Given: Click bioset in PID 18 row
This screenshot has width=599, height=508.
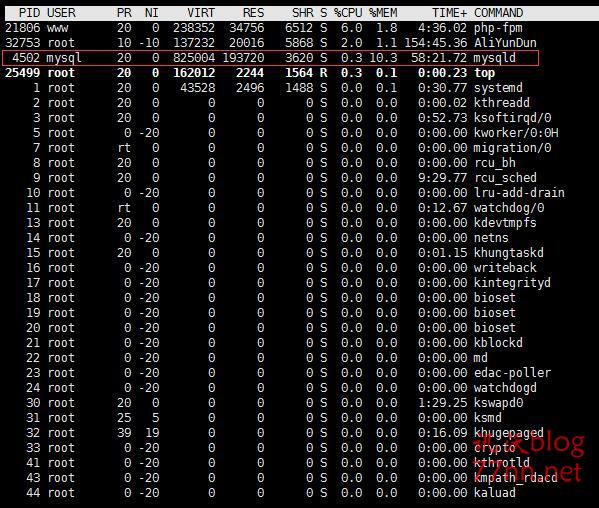Looking at the screenshot, I should (x=495, y=298).
